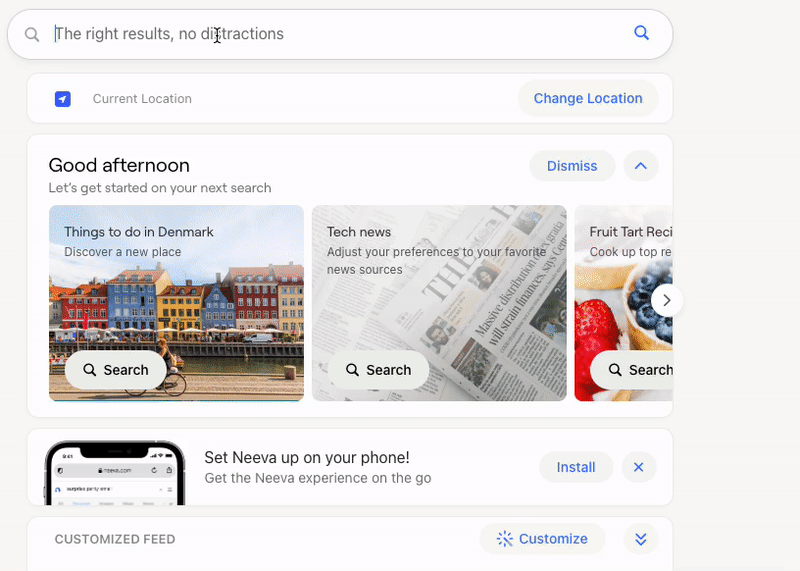Click the phone mockup image
800x571 pixels.
point(115,473)
